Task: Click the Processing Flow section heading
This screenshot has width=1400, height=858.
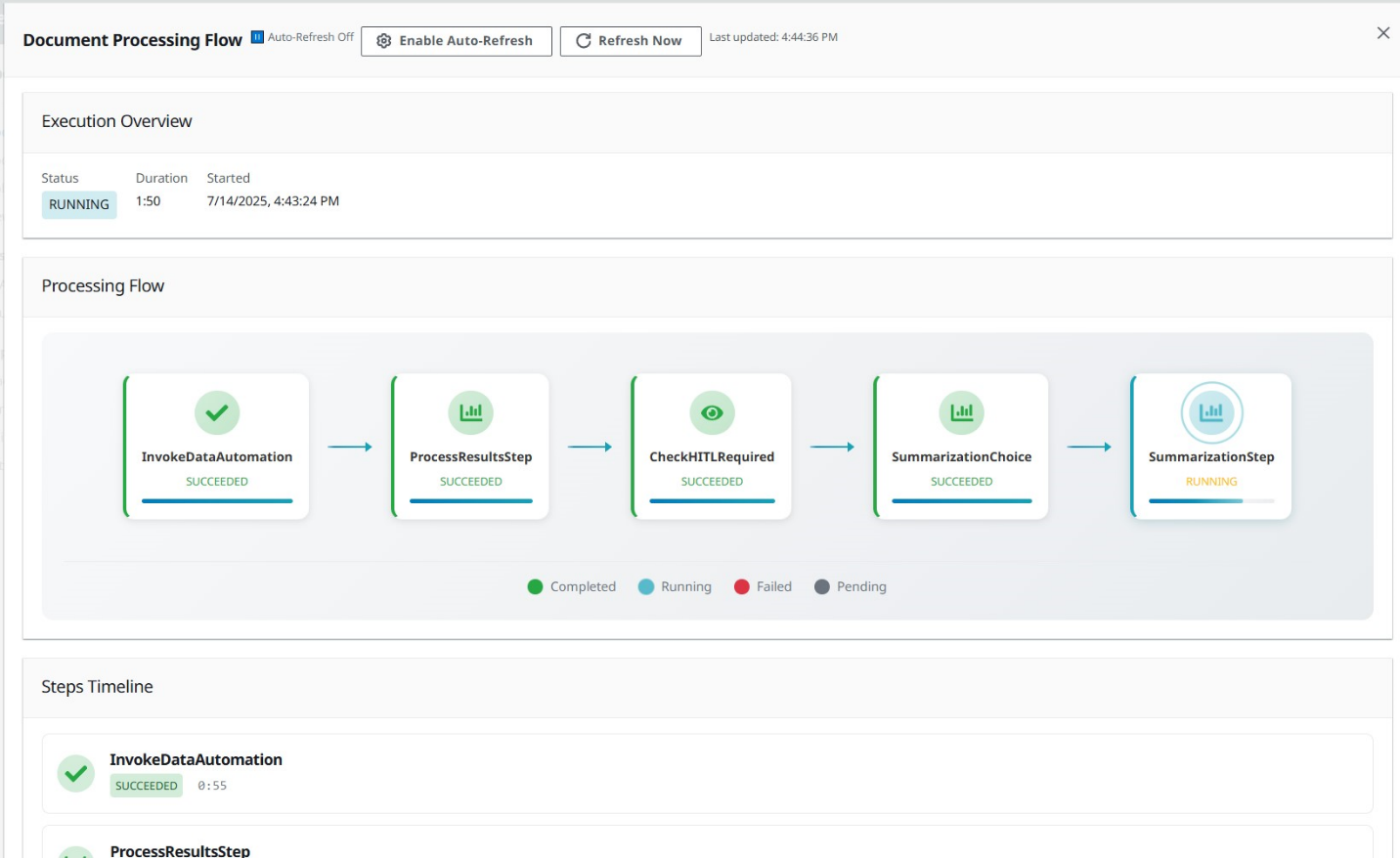Action: (104, 286)
